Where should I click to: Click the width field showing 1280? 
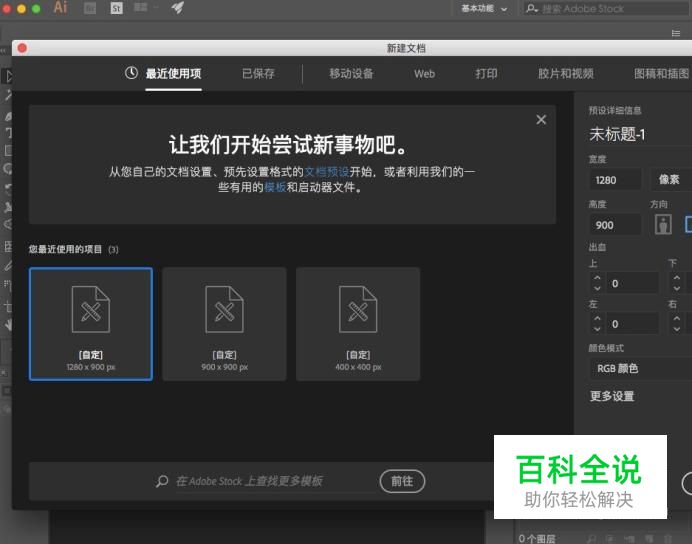tap(615, 180)
